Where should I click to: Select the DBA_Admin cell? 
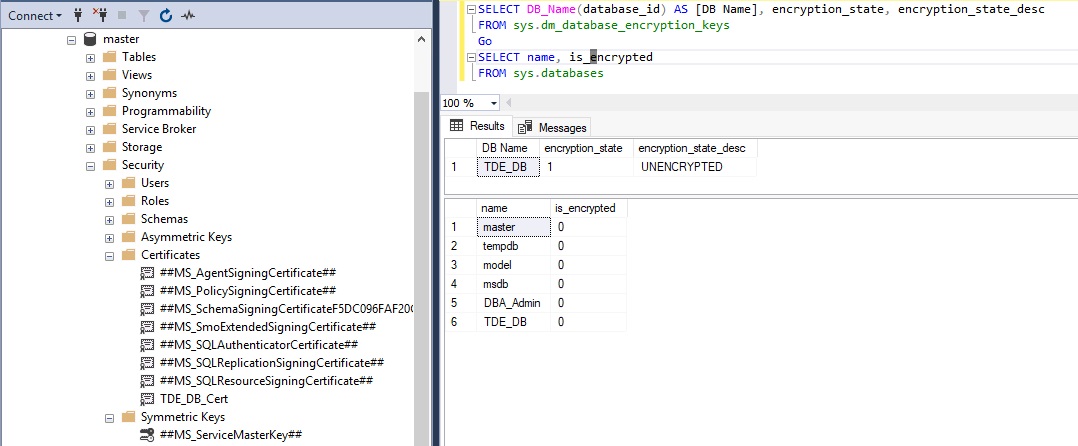[x=514, y=303]
